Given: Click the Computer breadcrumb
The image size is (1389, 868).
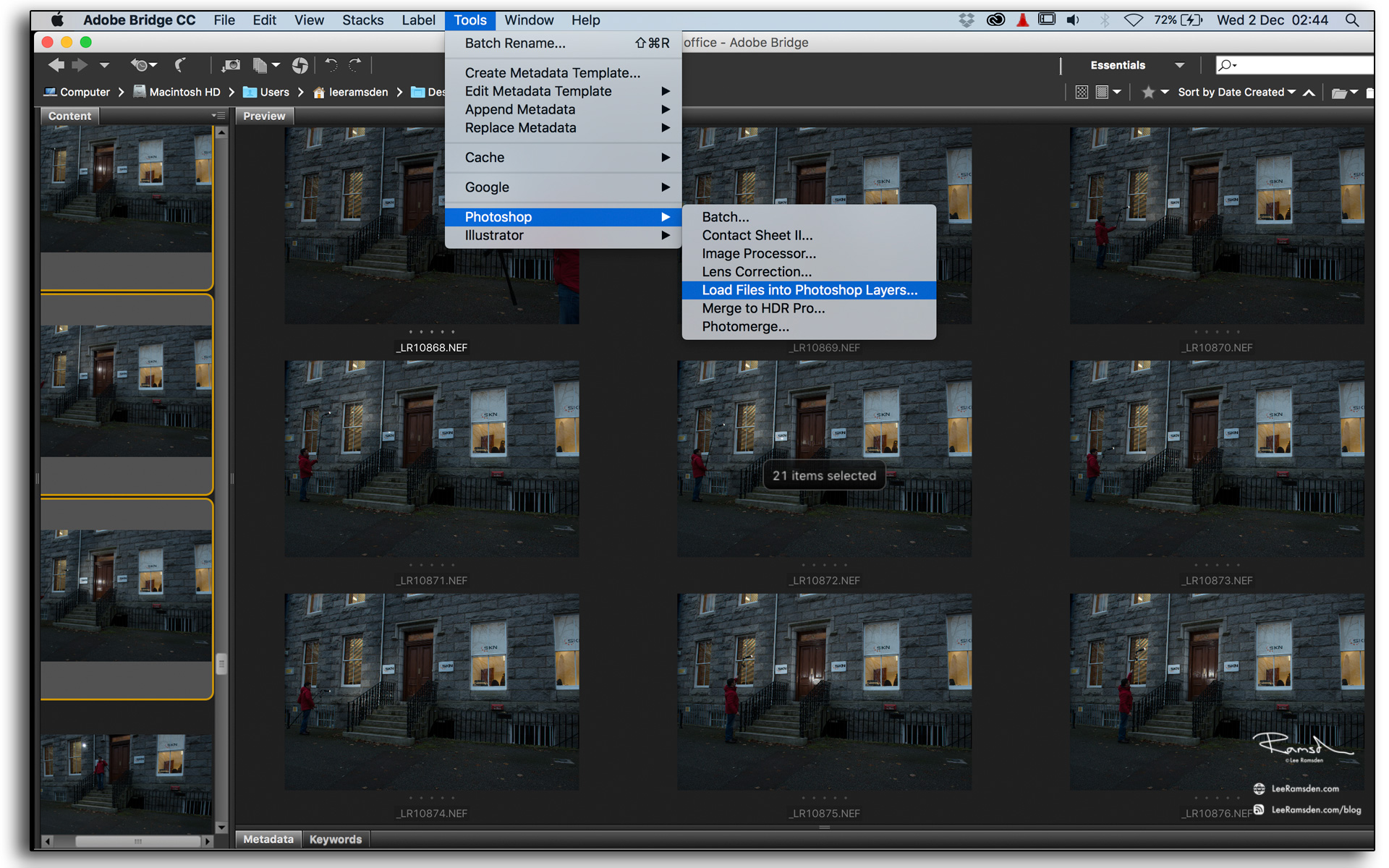Looking at the screenshot, I should click(77, 92).
